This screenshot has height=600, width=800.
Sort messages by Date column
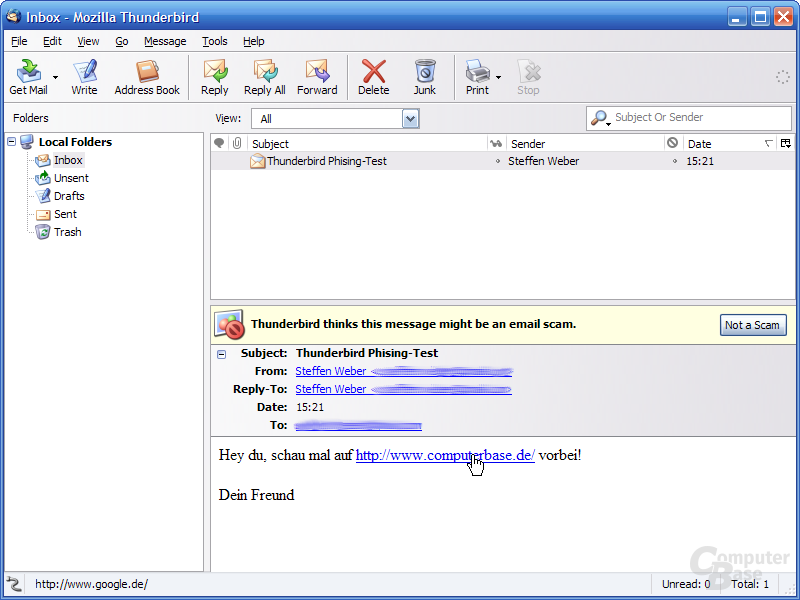point(729,144)
